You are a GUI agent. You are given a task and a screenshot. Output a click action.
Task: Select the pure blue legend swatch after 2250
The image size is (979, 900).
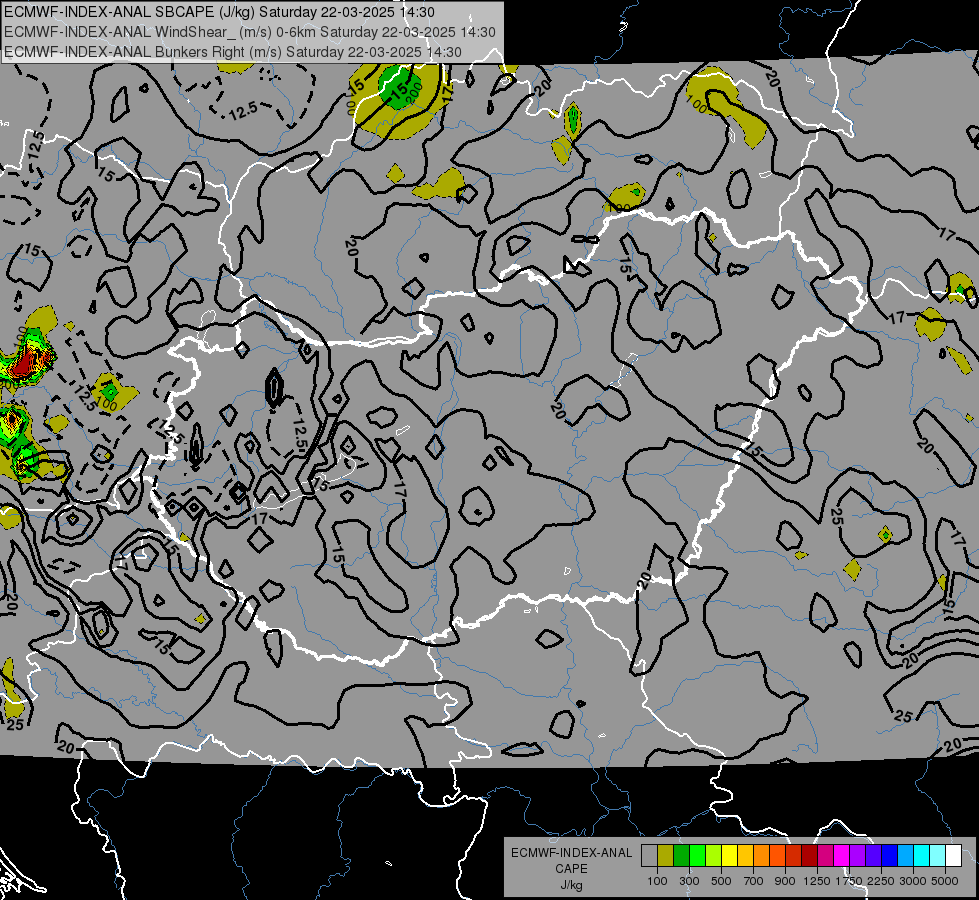pos(890,856)
